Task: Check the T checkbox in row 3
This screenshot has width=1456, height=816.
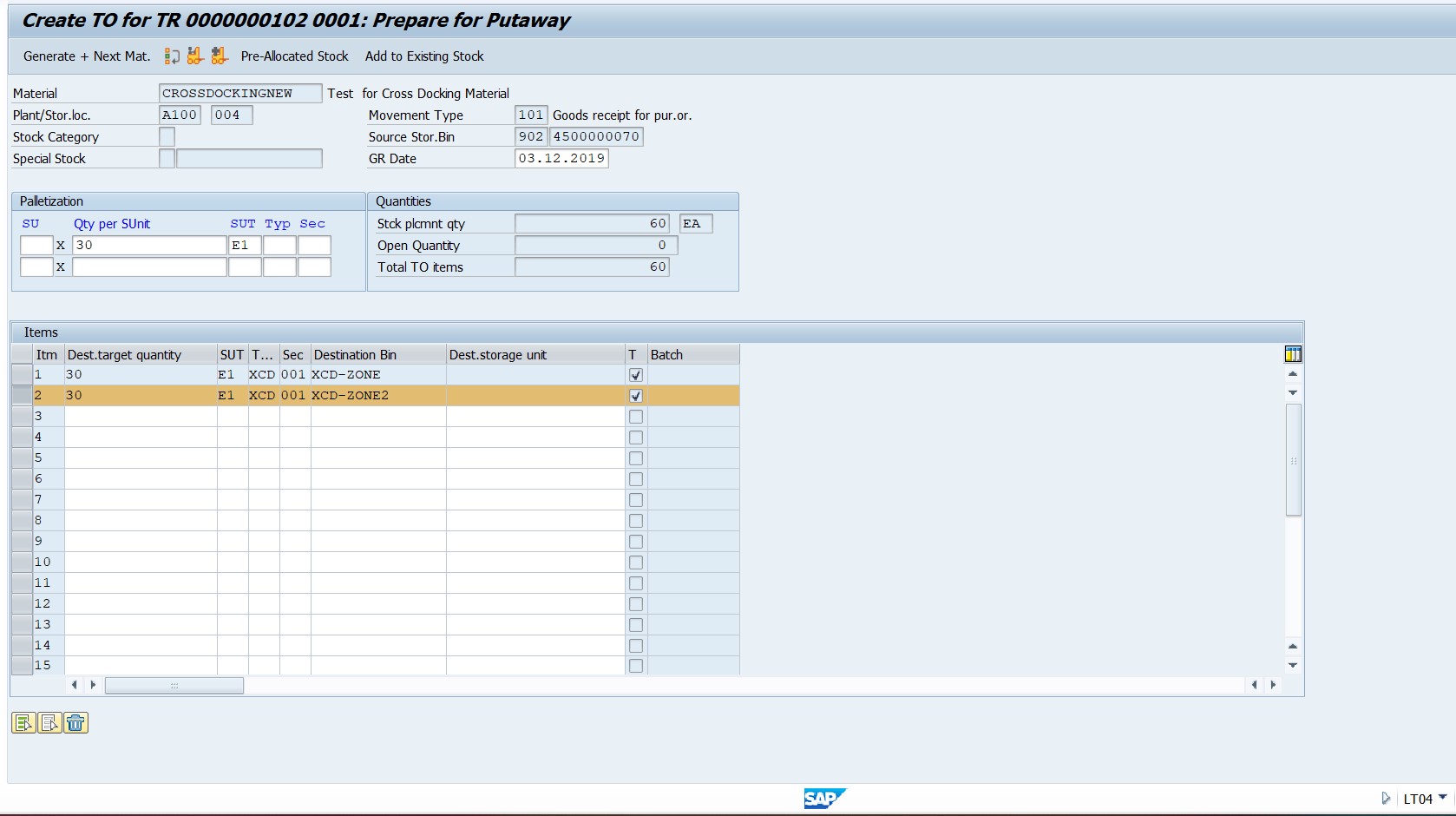Action: (636, 417)
